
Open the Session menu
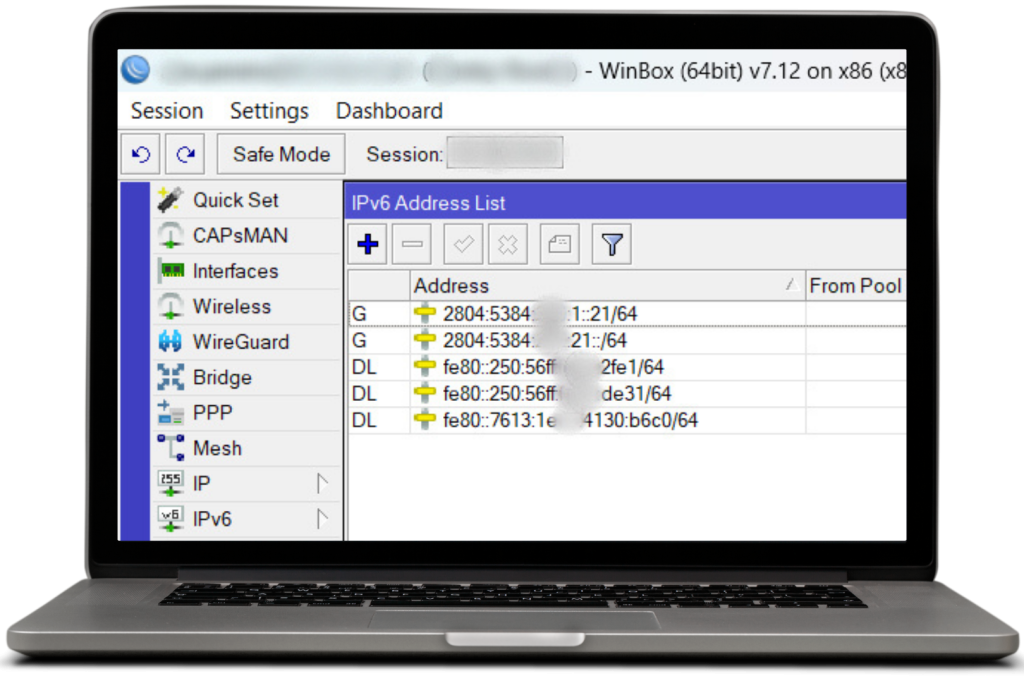click(167, 111)
